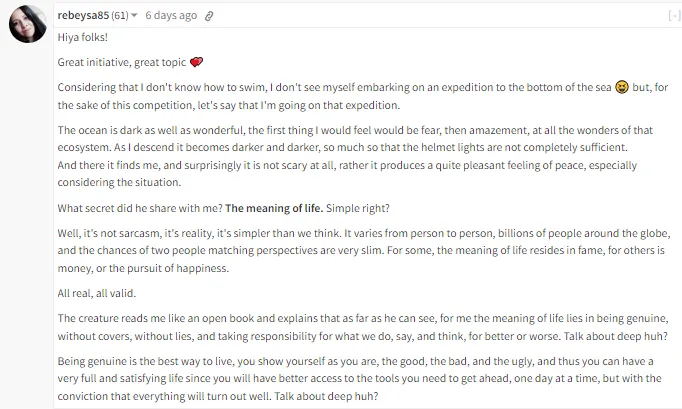Image resolution: width=682 pixels, height=409 pixels.
Task: Visit the rebeysa85 username link
Action: coord(83,15)
